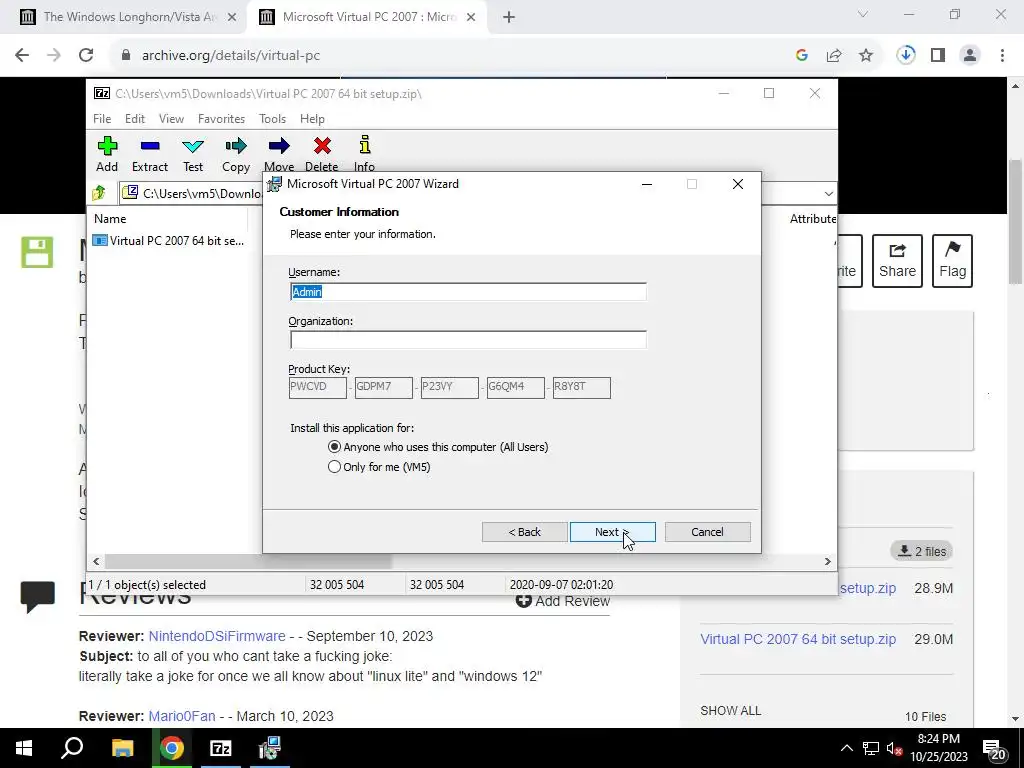Click the archive.org software floppy icon

(x=37, y=252)
